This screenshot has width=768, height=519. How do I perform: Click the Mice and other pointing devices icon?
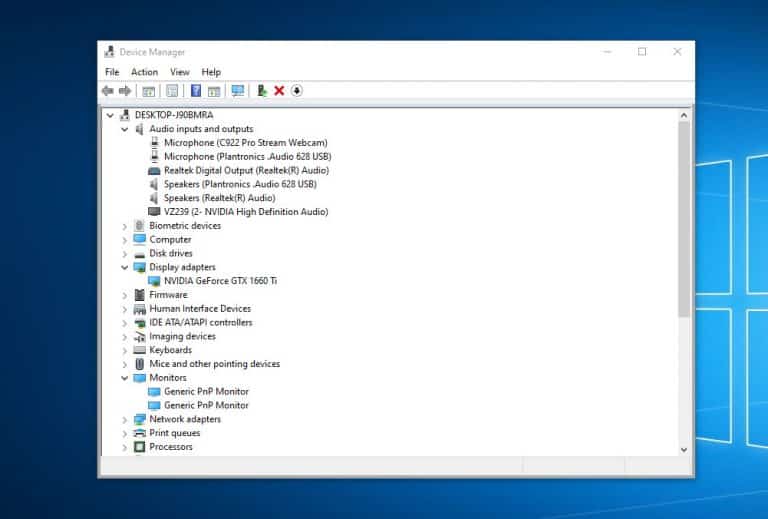(x=140, y=364)
